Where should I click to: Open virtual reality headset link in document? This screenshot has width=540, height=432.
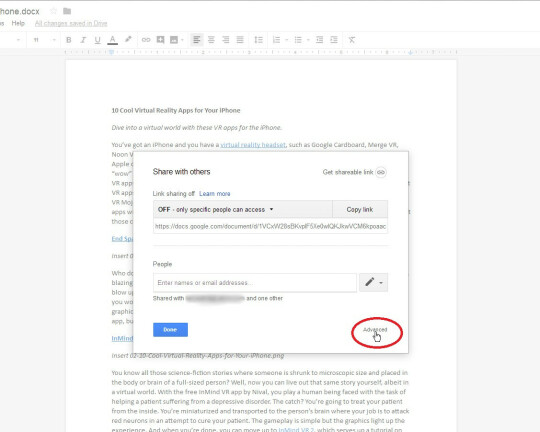[253, 145]
